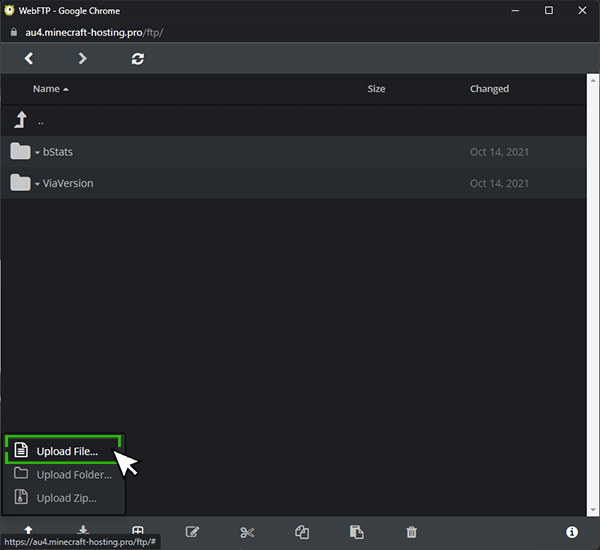Open the ViaVersion folder icon

pos(20,183)
